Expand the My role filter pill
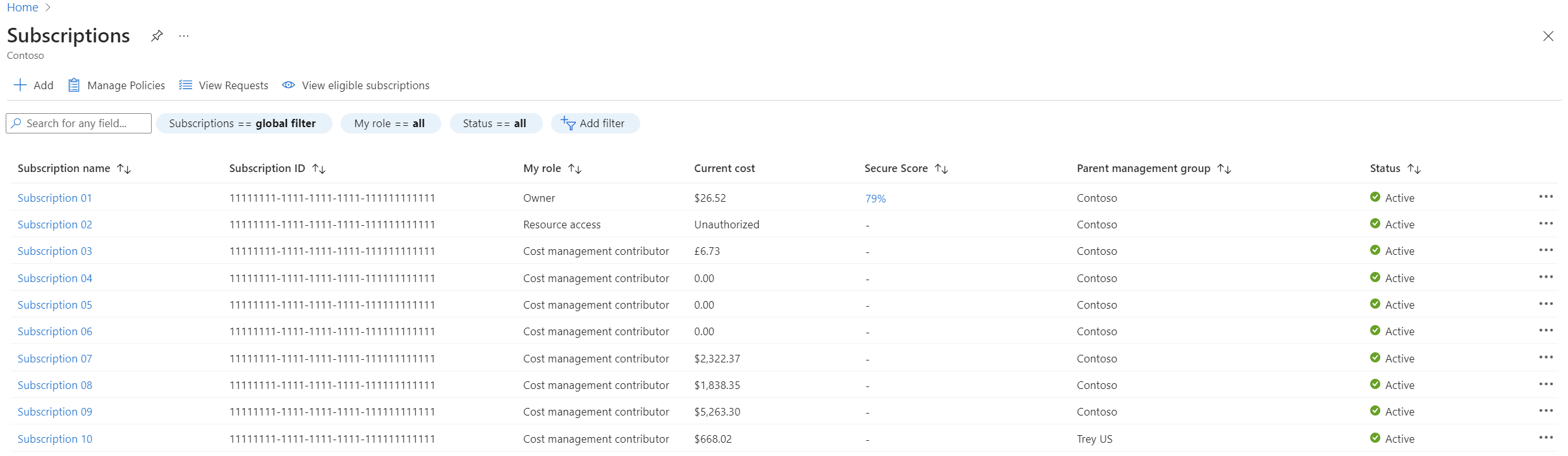The width and height of the screenshot is (1568, 456). [390, 123]
